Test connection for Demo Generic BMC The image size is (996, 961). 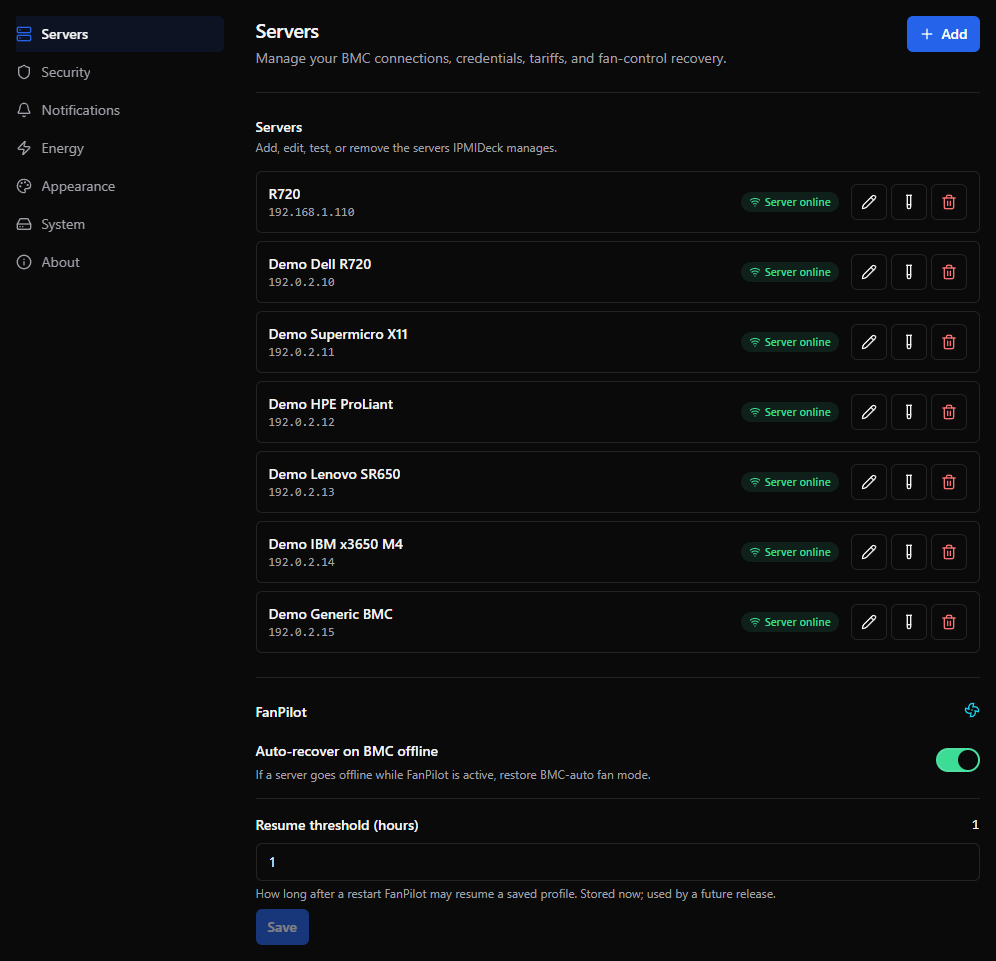click(908, 622)
